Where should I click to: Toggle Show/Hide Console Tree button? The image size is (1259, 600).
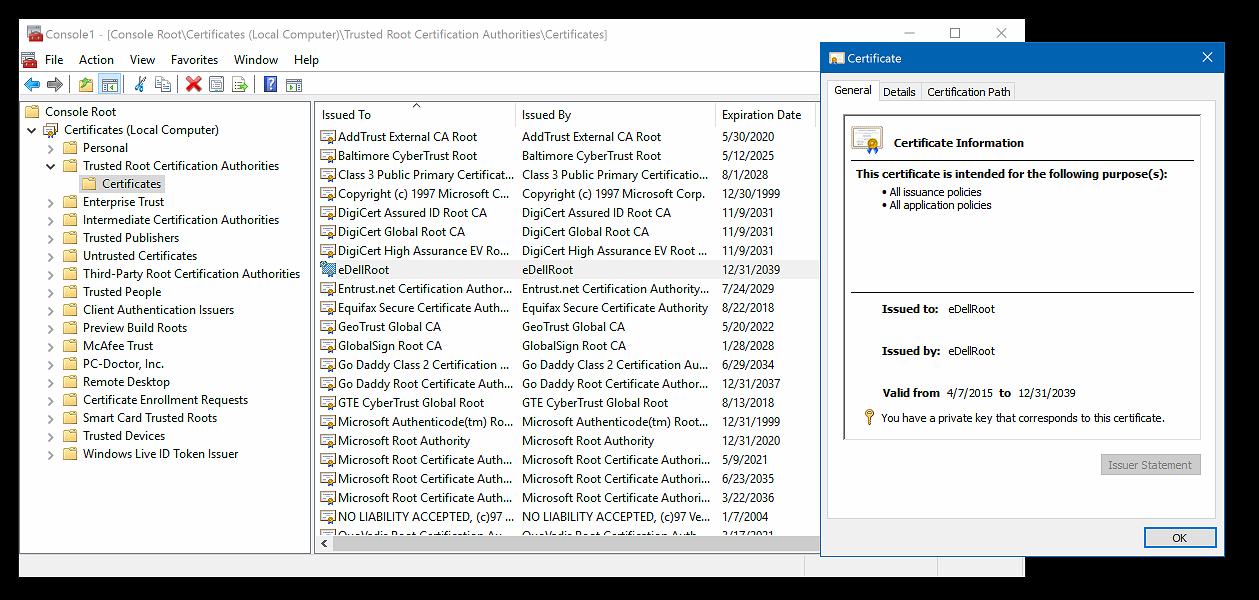[x=110, y=85]
